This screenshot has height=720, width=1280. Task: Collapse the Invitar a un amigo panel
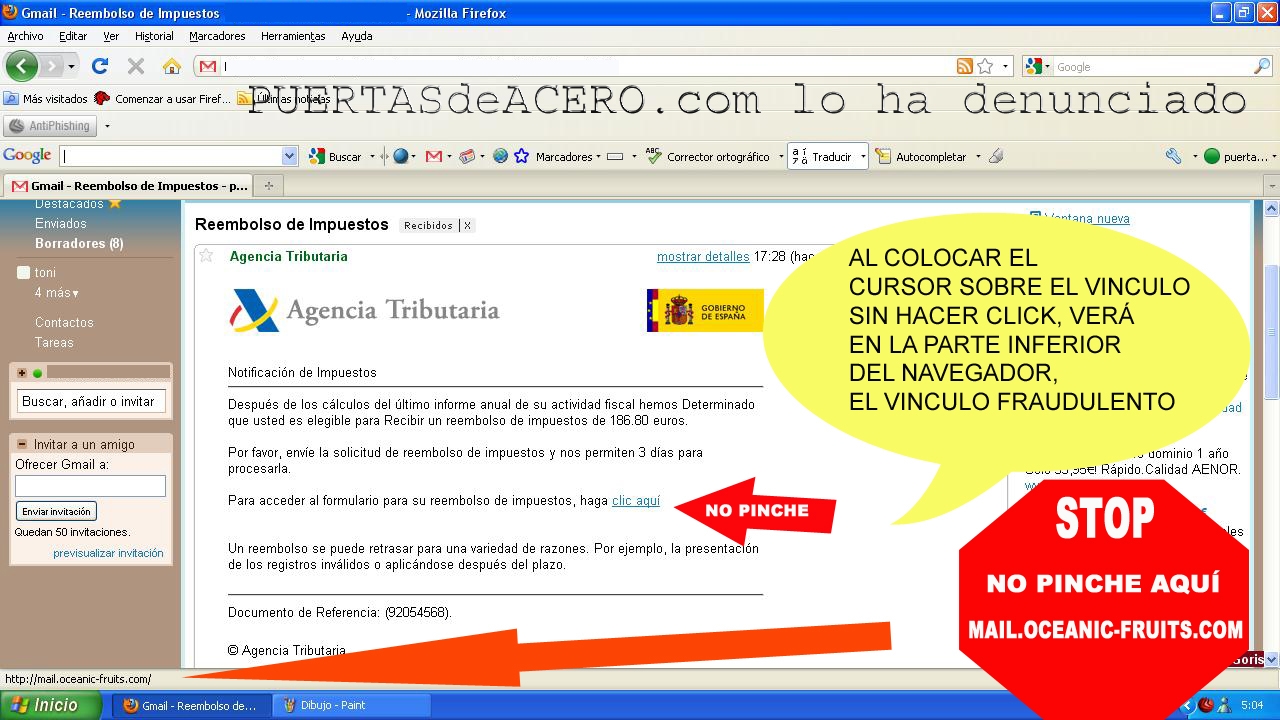[x=21, y=444]
